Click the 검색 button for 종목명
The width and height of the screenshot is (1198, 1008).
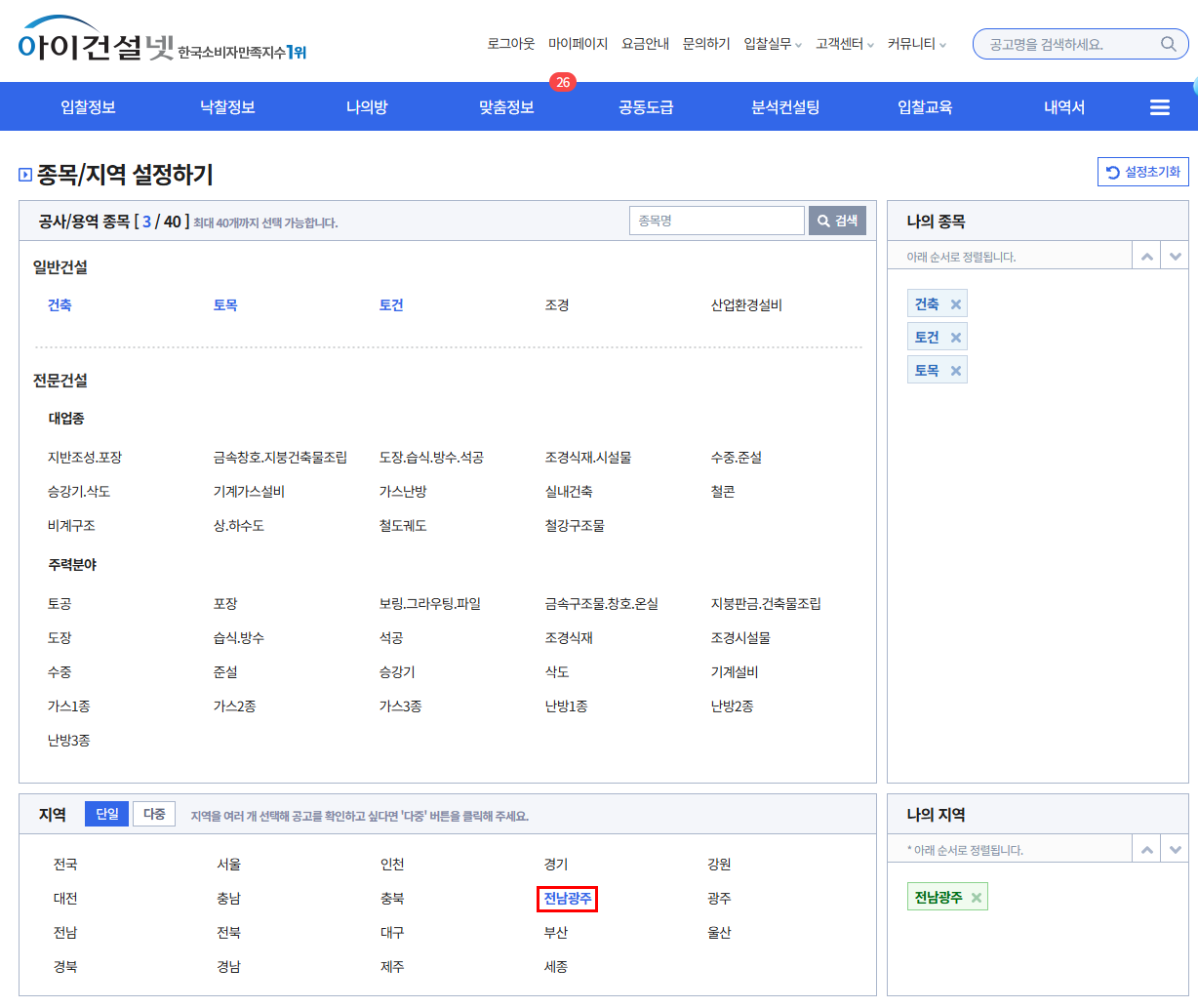tap(837, 221)
